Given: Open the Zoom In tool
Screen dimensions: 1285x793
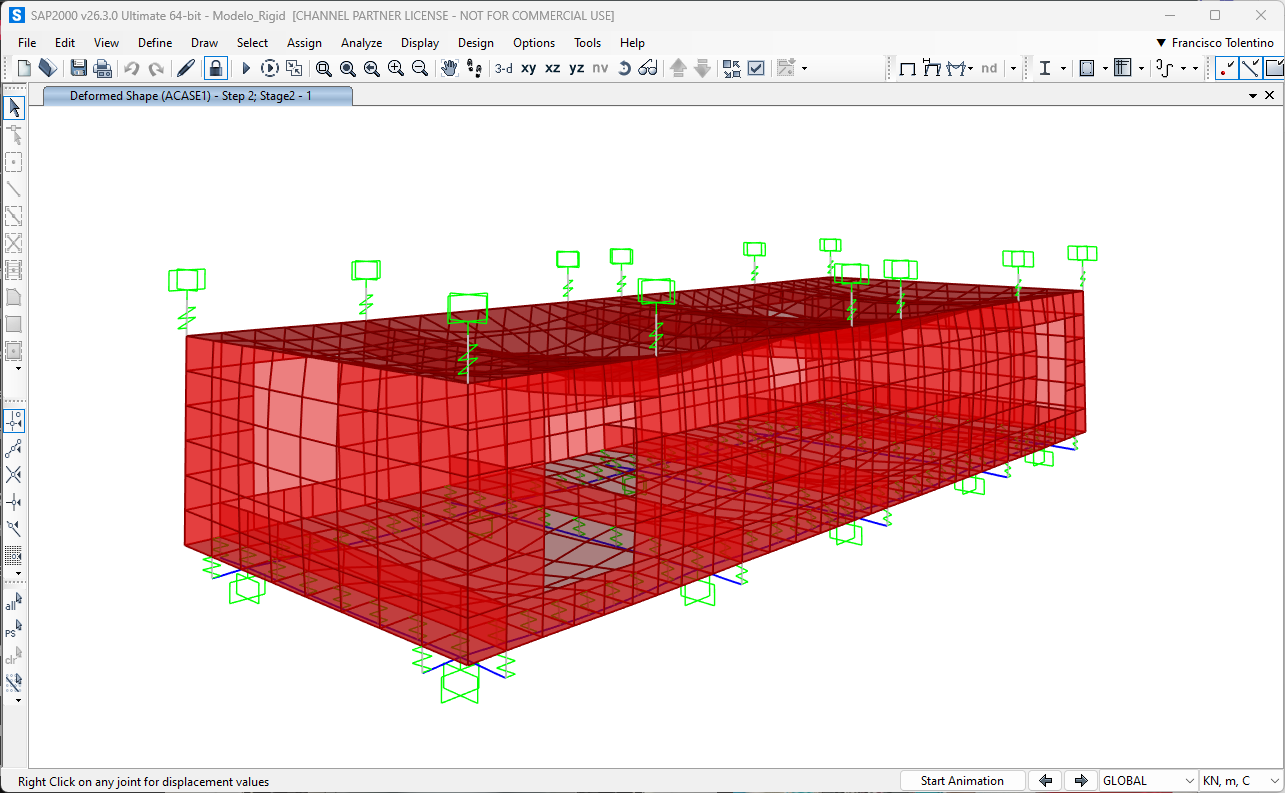Looking at the screenshot, I should coord(395,67).
